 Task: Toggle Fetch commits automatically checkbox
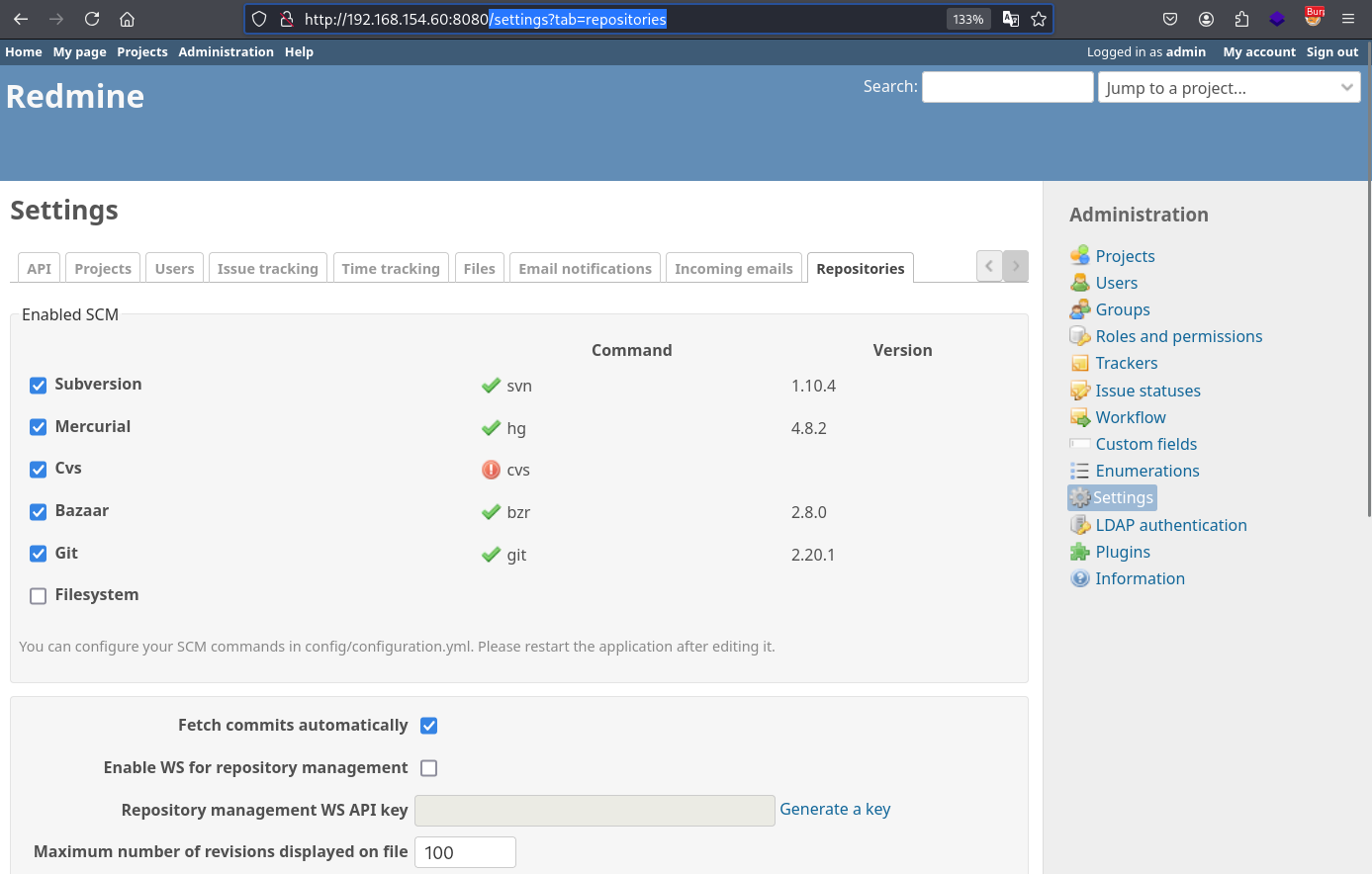tap(428, 726)
